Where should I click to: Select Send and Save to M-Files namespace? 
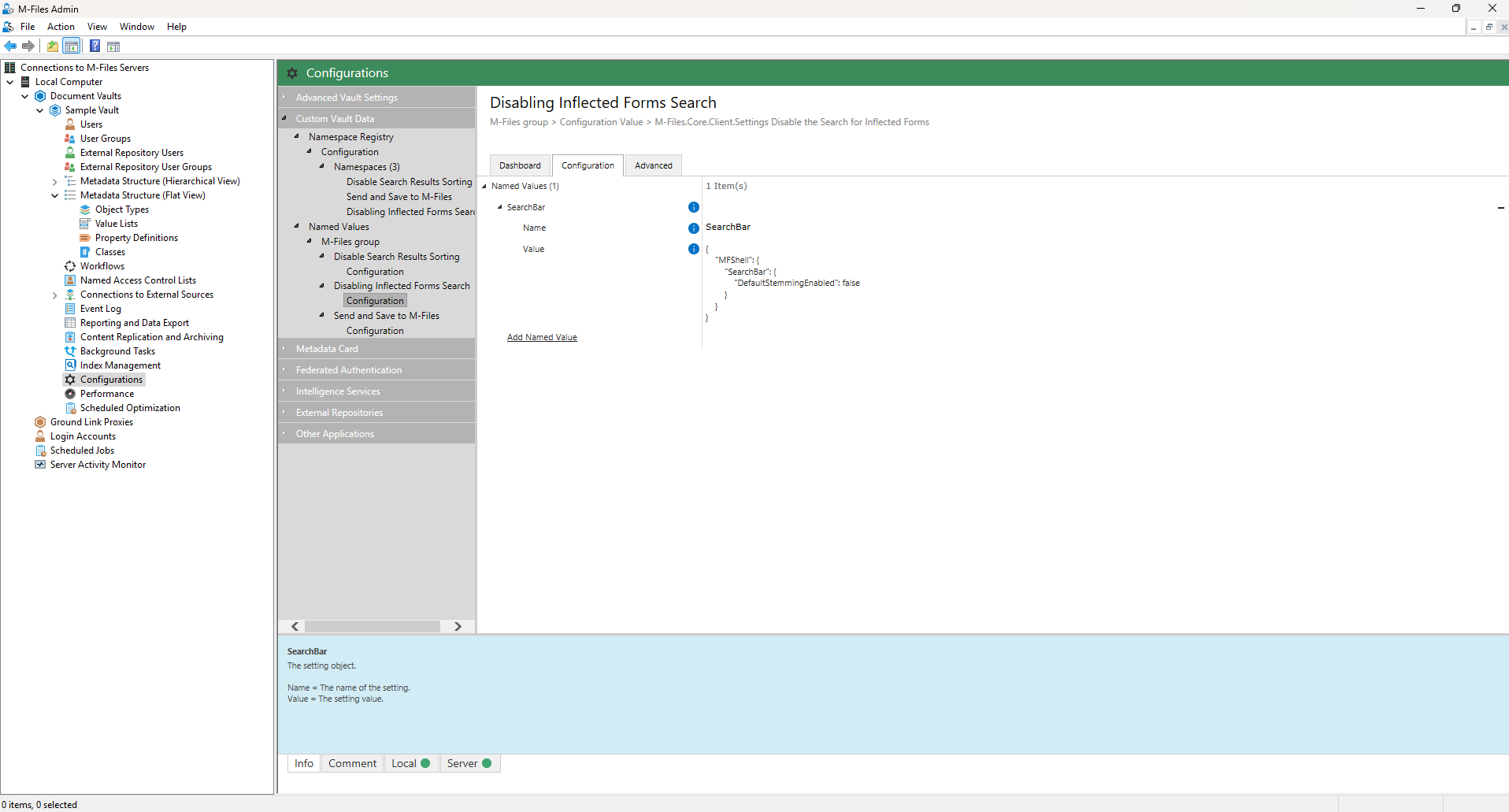point(399,197)
